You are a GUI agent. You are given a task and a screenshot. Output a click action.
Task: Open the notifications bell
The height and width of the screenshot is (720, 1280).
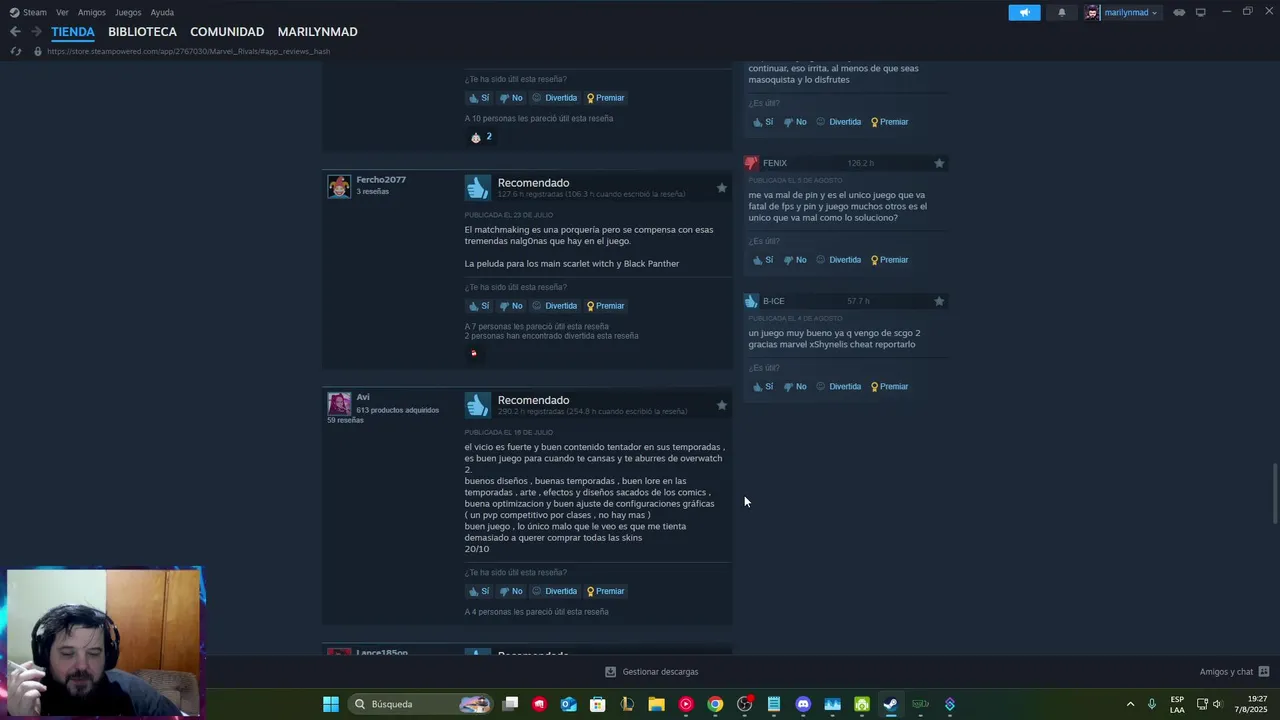point(1062,13)
